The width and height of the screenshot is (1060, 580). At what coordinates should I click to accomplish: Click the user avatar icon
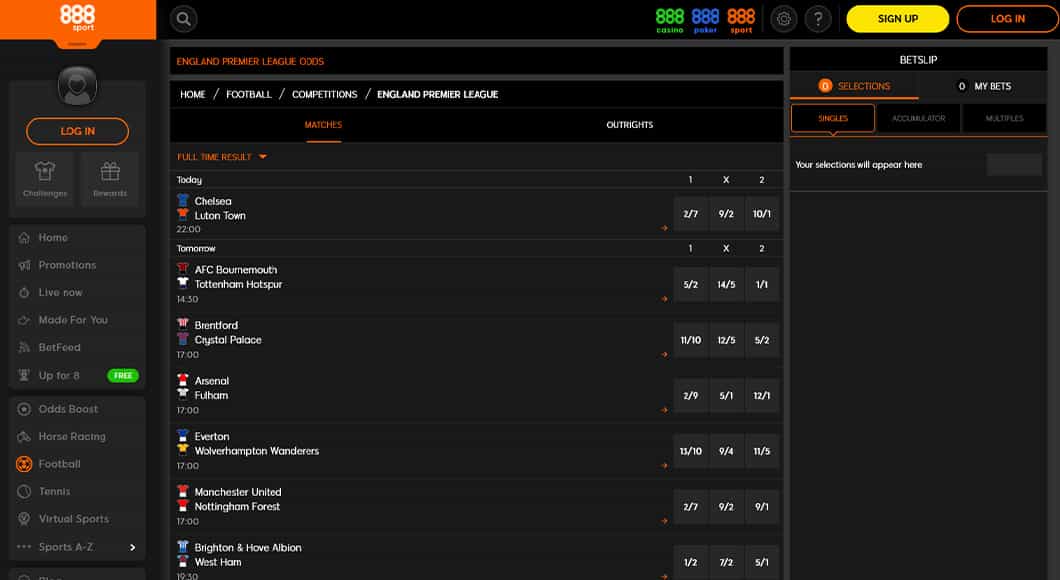point(78,86)
